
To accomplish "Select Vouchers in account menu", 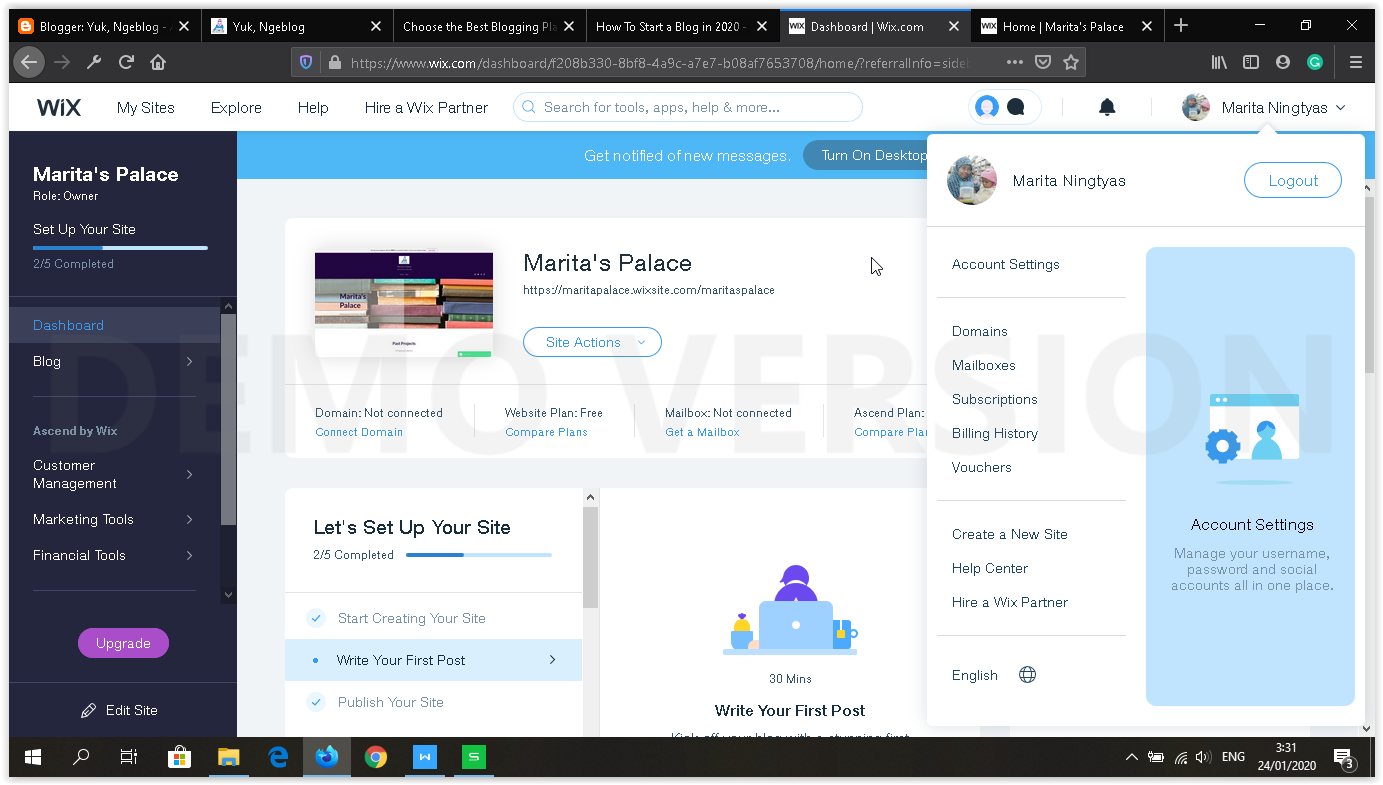I will [982, 467].
